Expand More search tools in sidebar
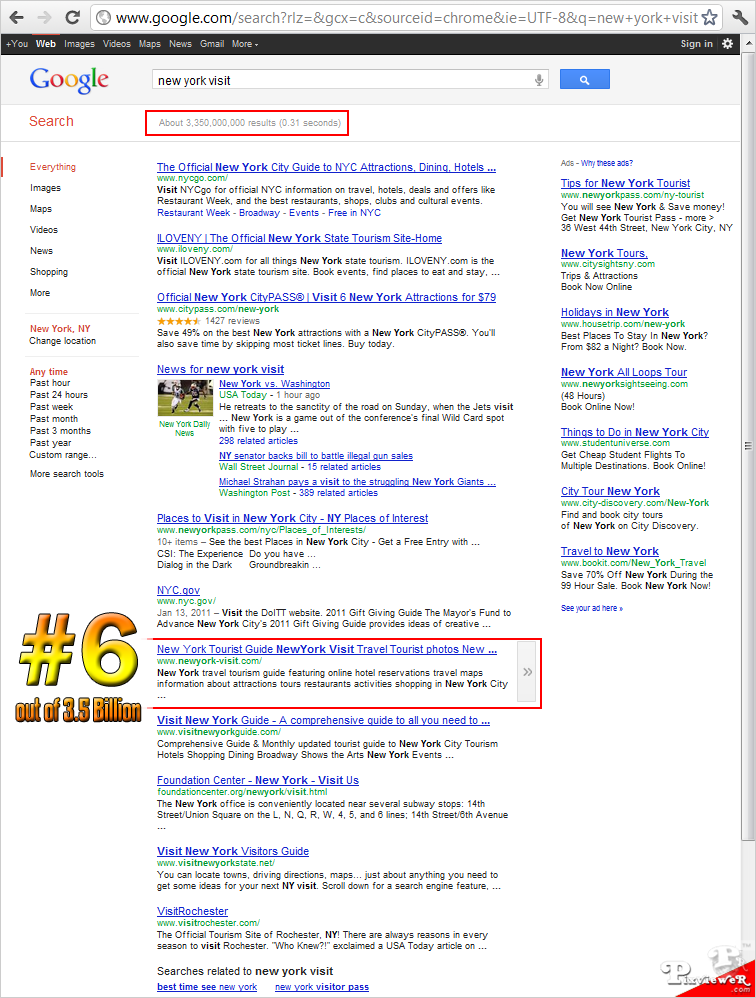This screenshot has width=756, height=998. point(66,474)
